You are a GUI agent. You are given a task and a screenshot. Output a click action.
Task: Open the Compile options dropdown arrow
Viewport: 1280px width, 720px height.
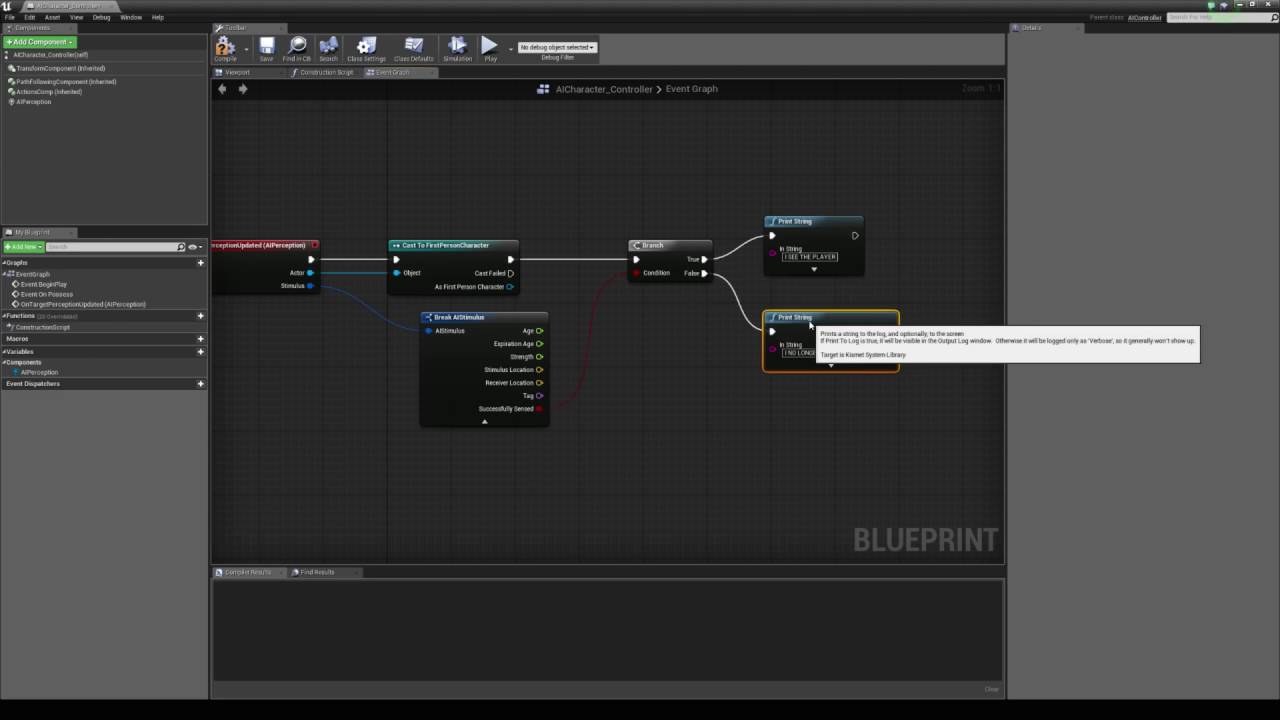click(246, 48)
